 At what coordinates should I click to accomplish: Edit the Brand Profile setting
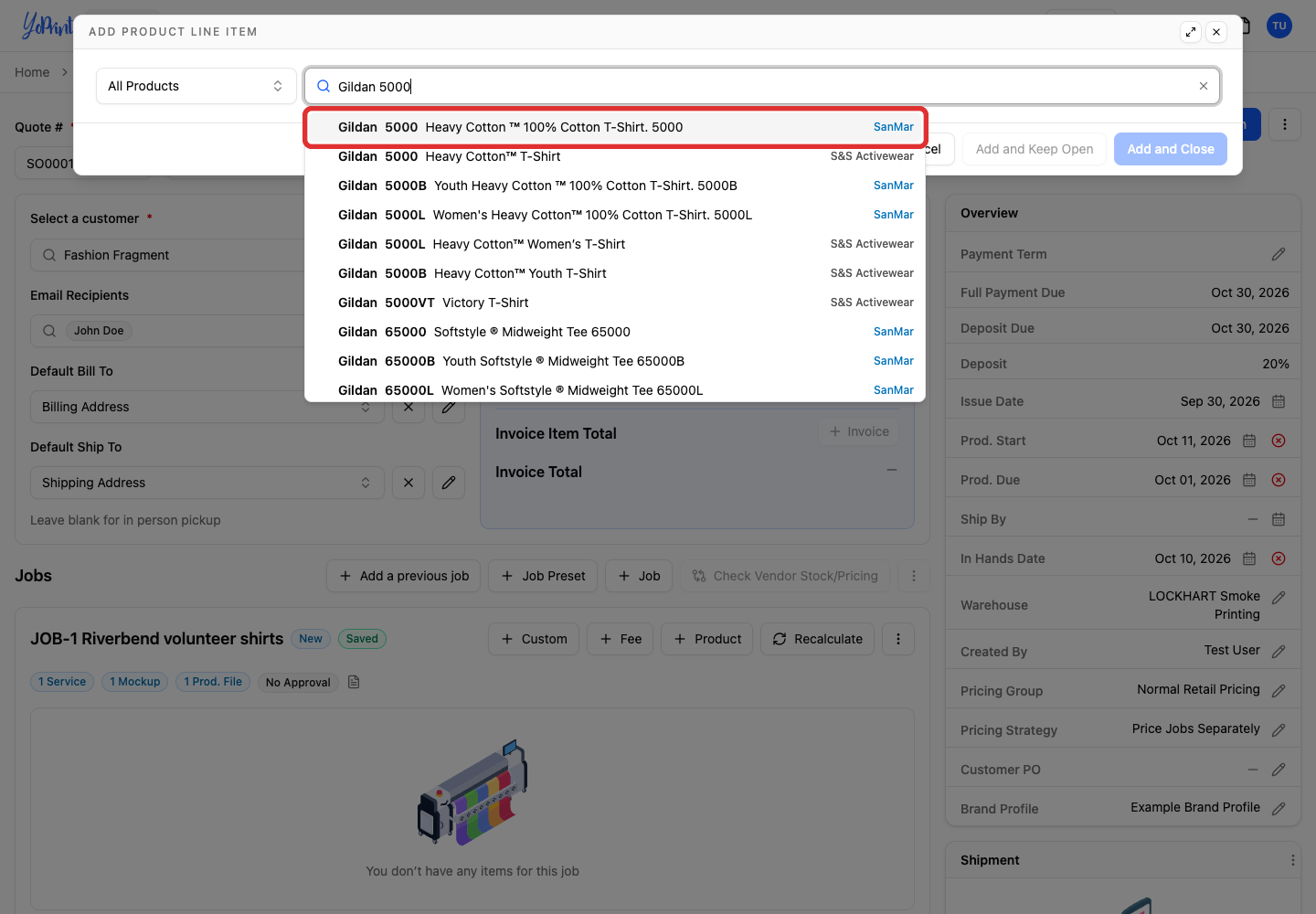[x=1279, y=809]
